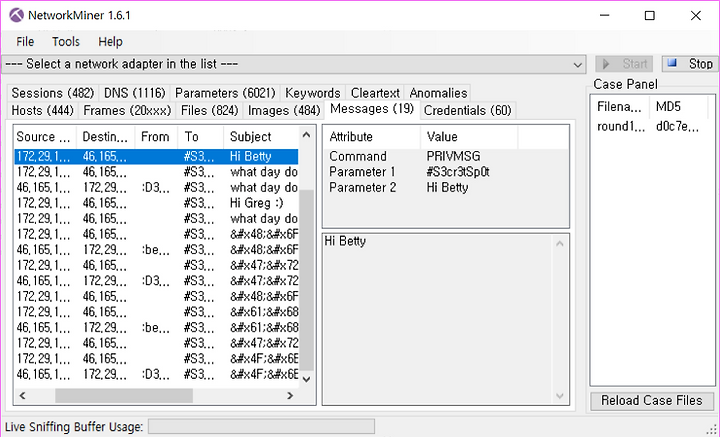Switch to the Hosts (444) tab
The height and width of the screenshot is (437, 720).
[42, 111]
